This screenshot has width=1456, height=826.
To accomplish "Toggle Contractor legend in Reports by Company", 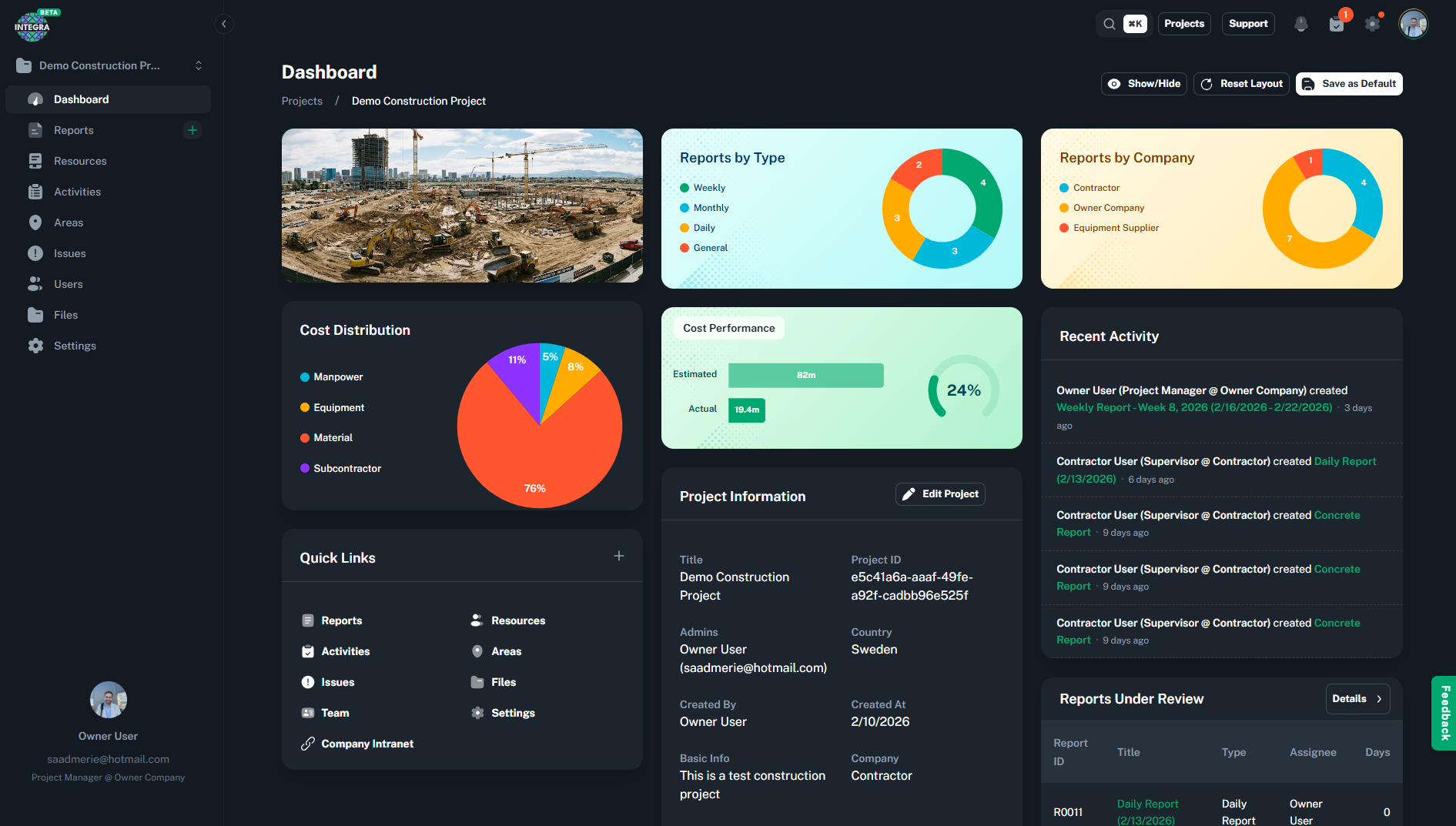I will coord(1089,188).
